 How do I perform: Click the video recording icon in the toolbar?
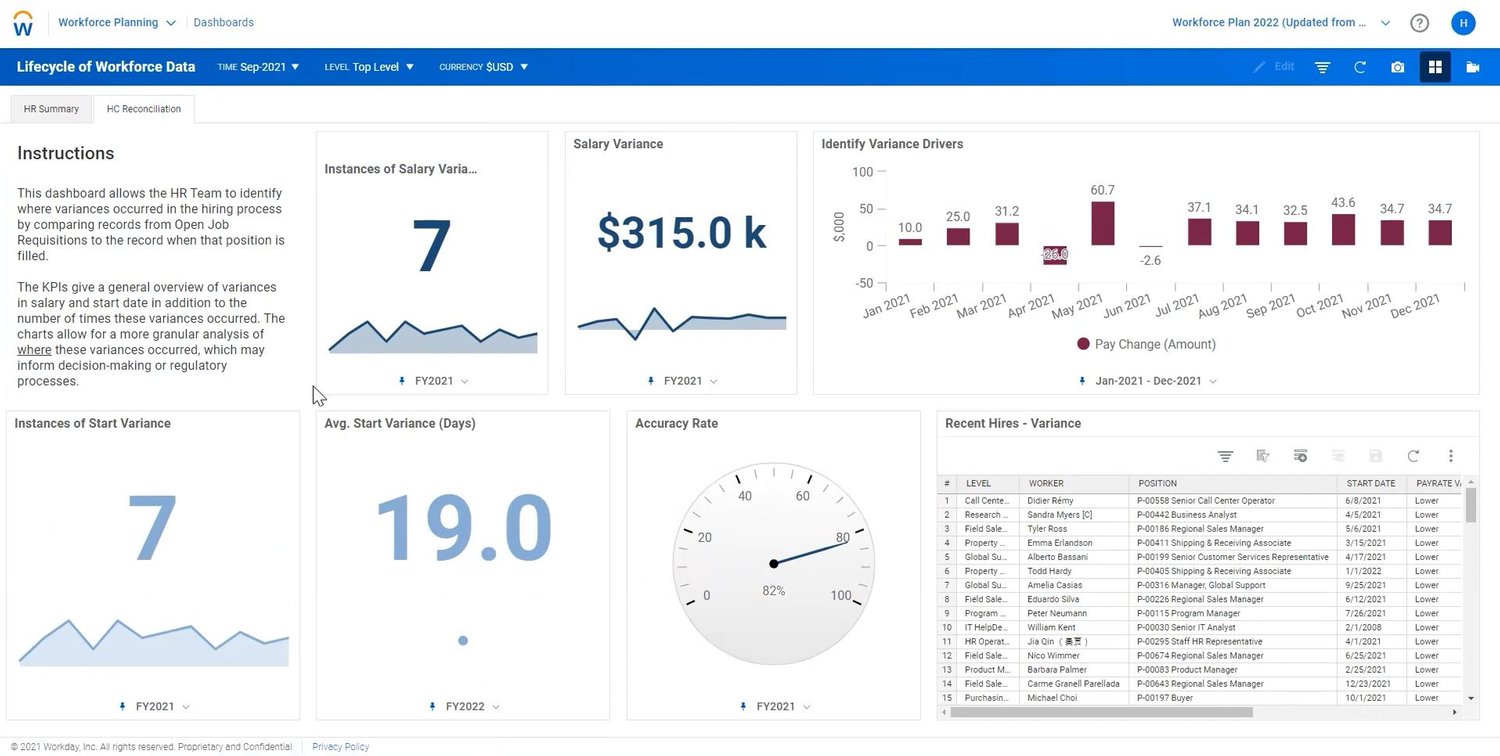coord(1472,67)
